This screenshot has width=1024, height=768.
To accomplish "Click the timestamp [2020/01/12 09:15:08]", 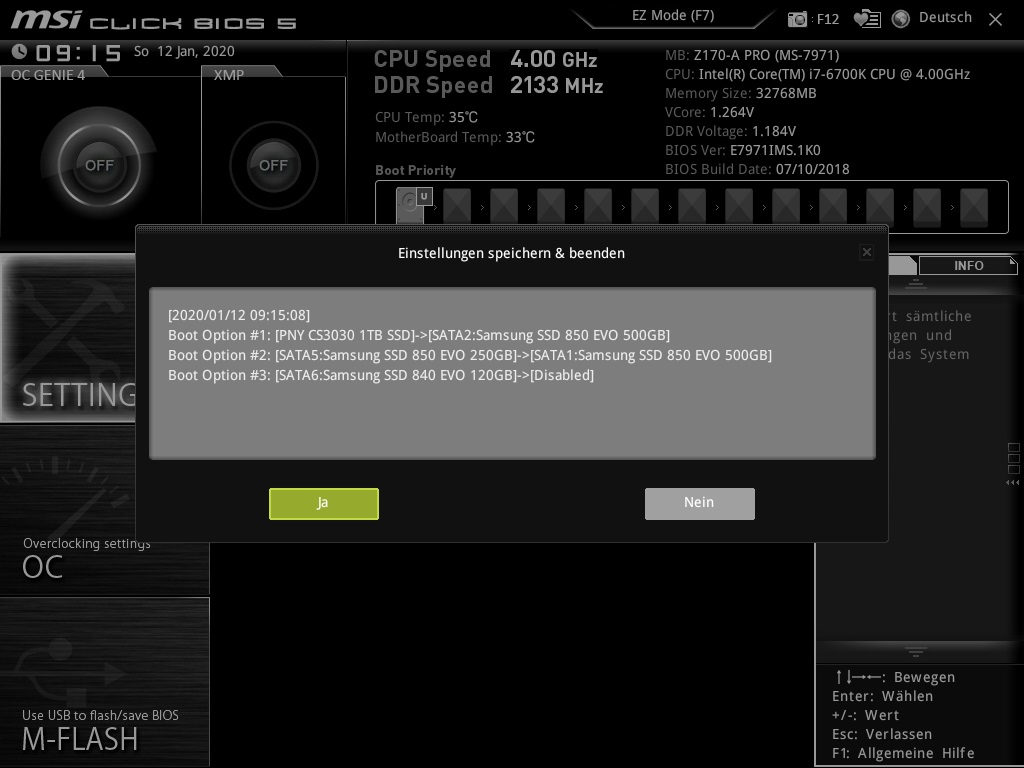I will [239, 315].
